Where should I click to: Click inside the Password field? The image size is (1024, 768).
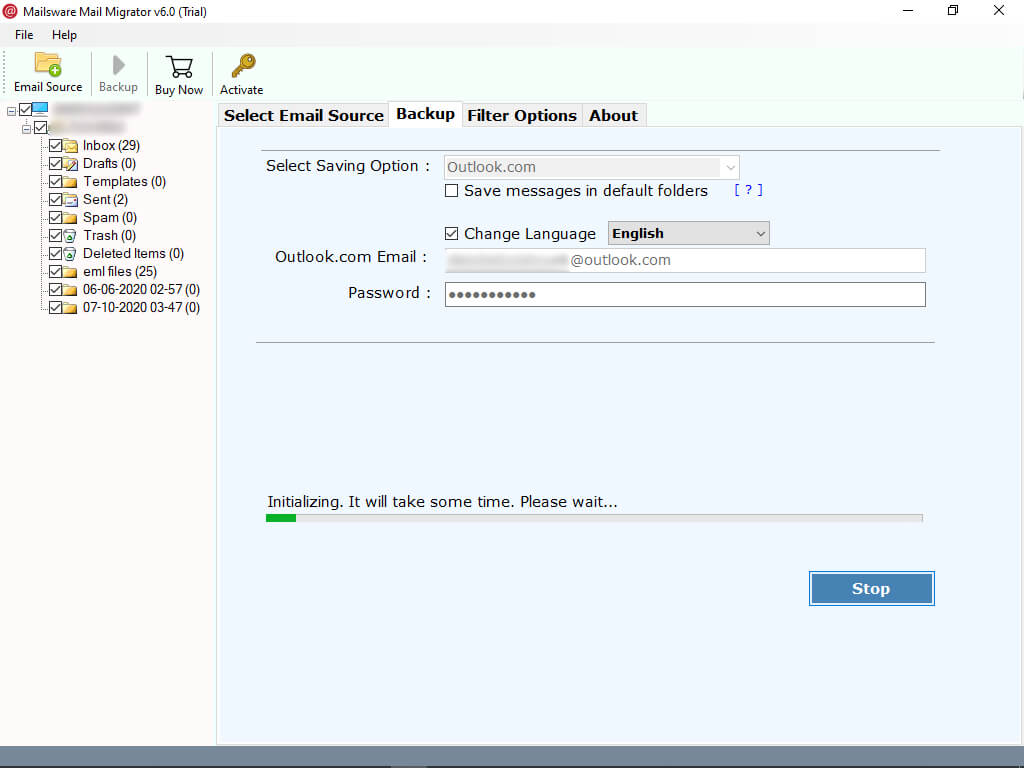pos(685,294)
